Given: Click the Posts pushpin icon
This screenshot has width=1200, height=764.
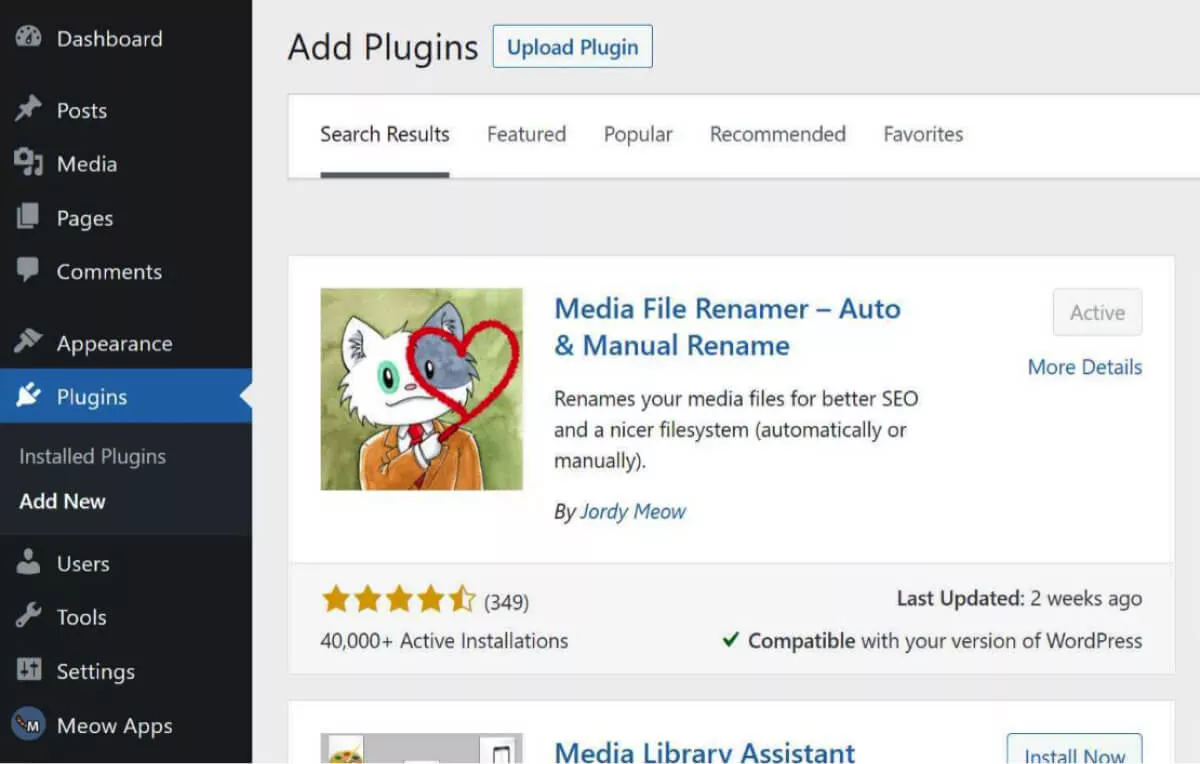Looking at the screenshot, I should [28, 110].
